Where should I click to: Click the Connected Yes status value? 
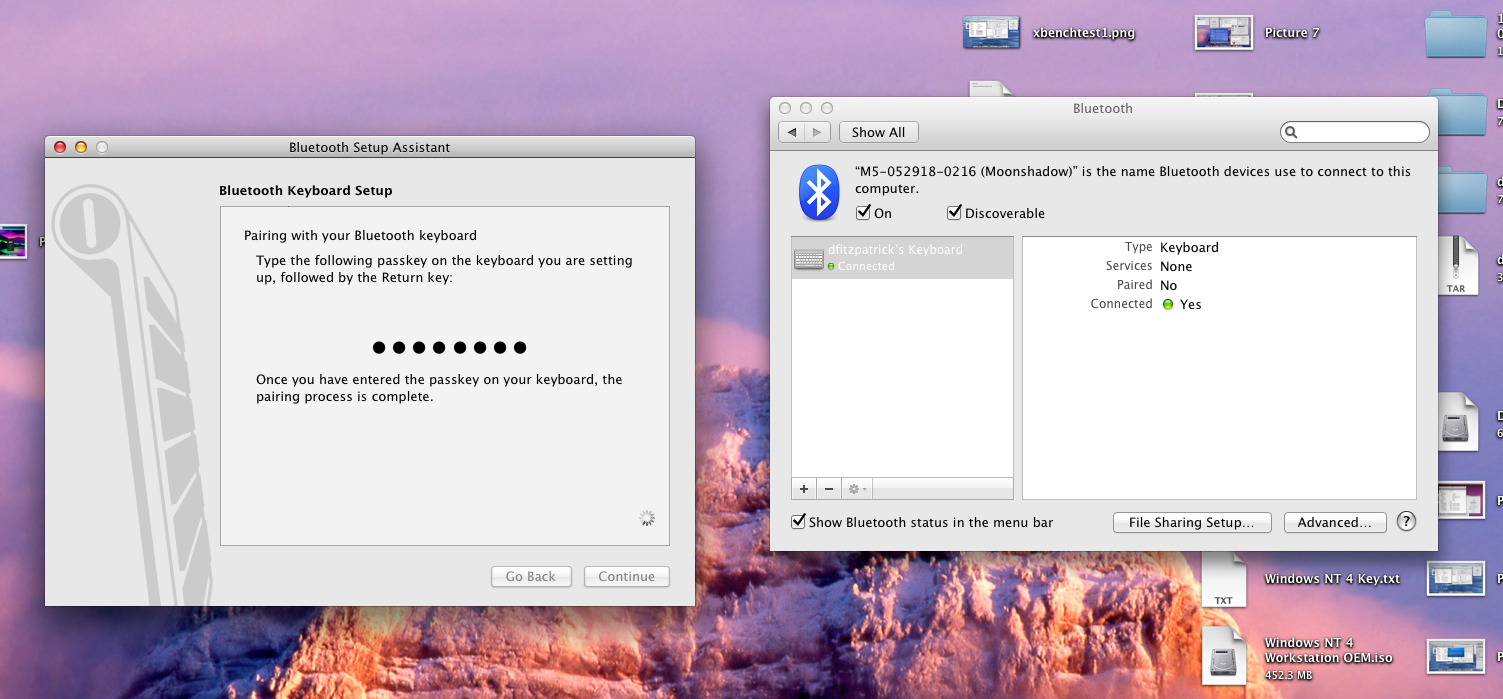click(1181, 304)
